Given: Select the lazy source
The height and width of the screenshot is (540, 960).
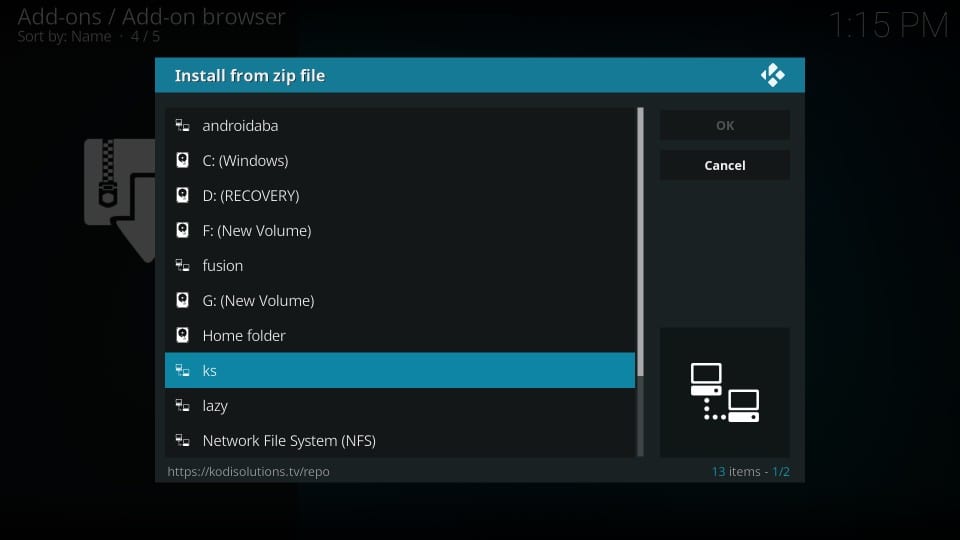Looking at the screenshot, I should 400,405.
